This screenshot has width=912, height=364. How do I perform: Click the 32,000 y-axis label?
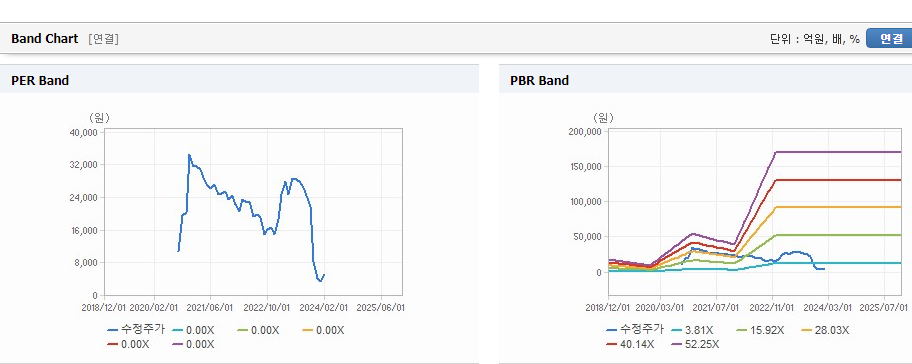84,165
